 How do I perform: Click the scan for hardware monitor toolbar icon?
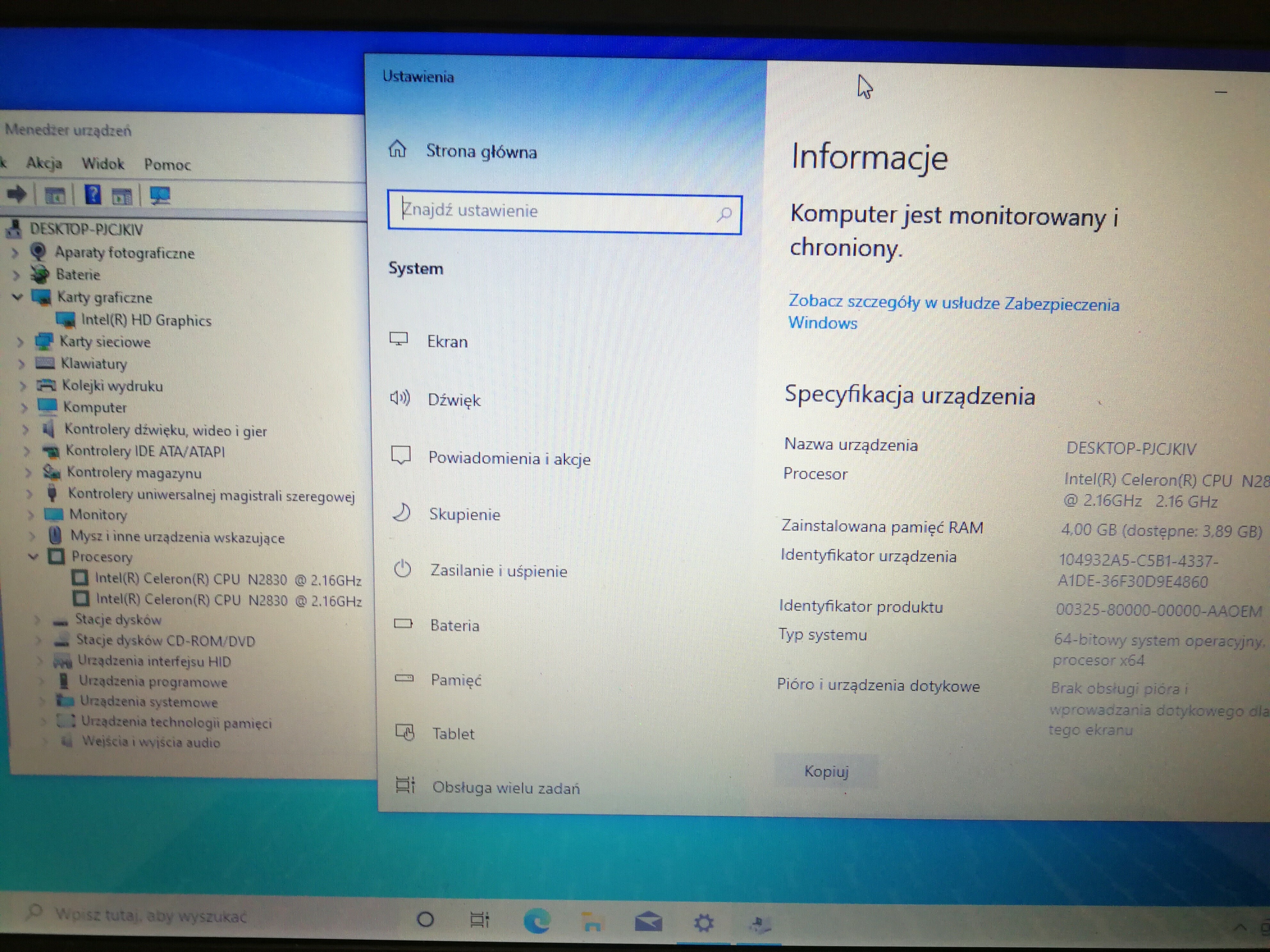point(160,196)
